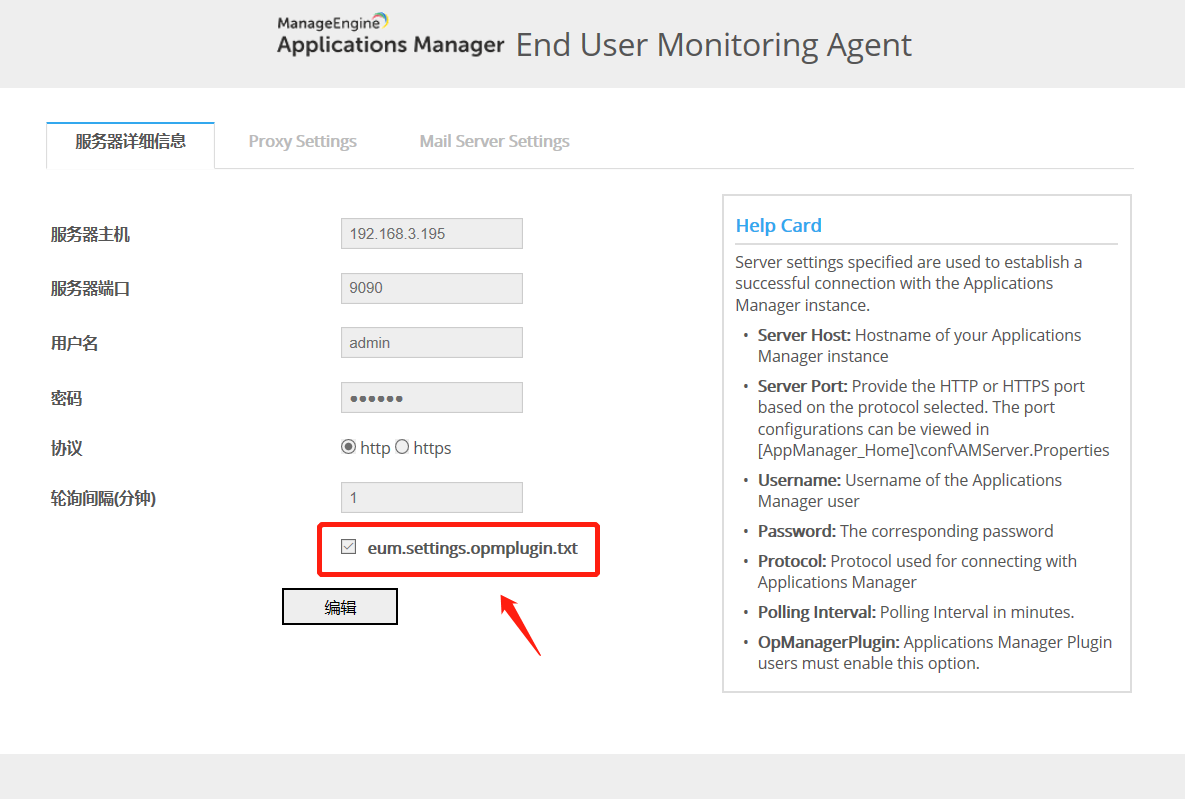
Task: Click the Password: help entry
Action: tap(905, 531)
